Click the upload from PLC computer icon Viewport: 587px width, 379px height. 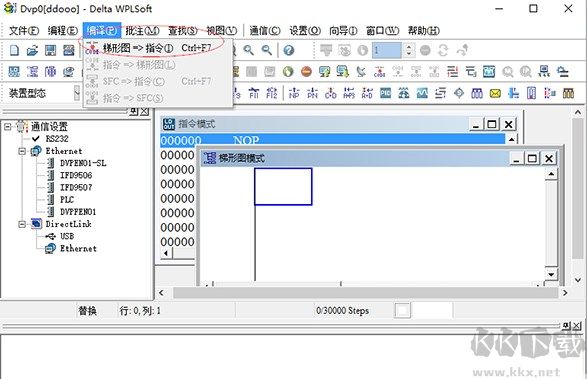pos(325,72)
